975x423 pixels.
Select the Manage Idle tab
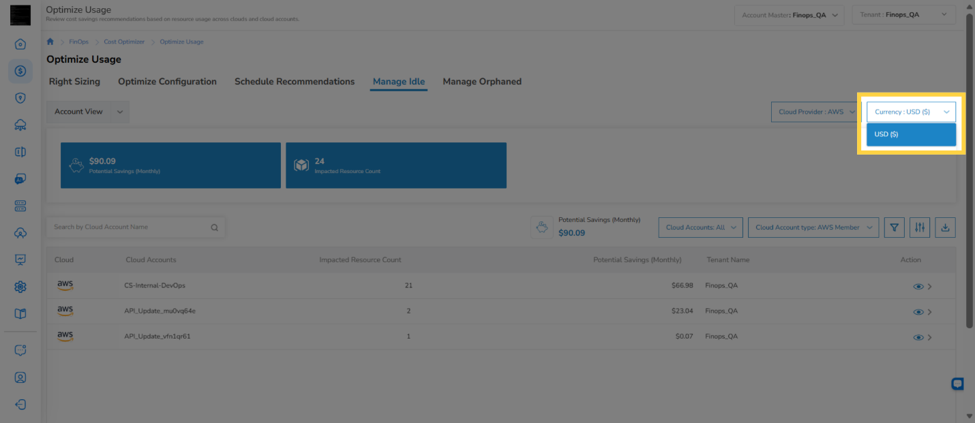coord(399,81)
